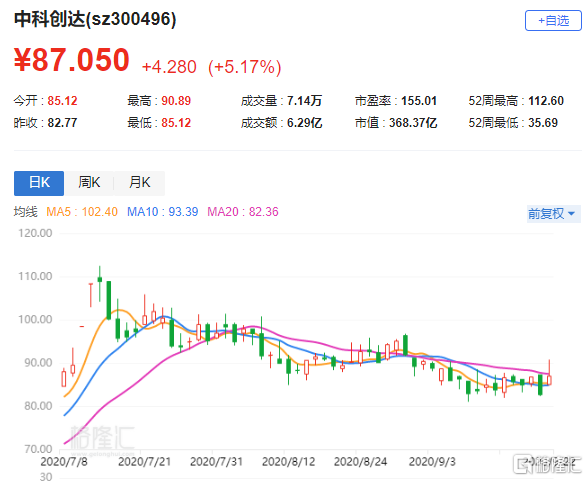Select the 100.00 y-axis price label
The height and width of the screenshot is (481, 588).
[35, 319]
